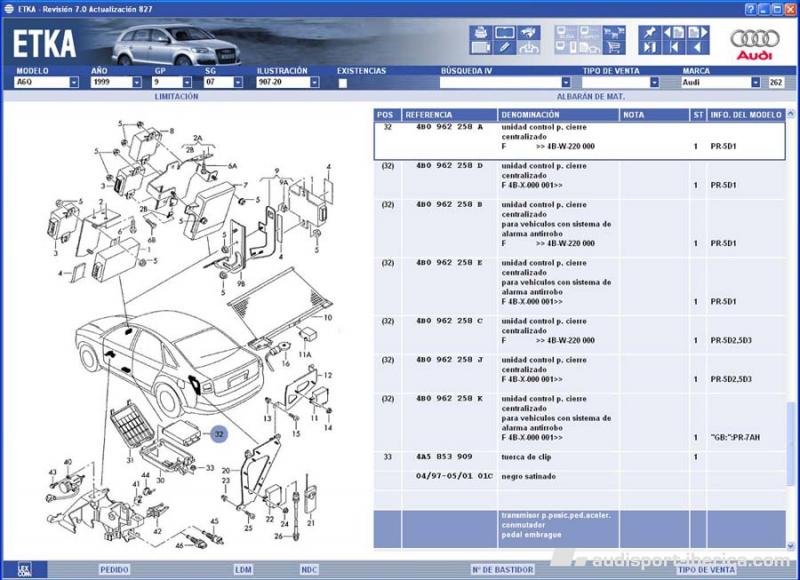The width and height of the screenshot is (800, 580).
Task: Go to next page with right-arrow page icon
Action: coord(698,33)
